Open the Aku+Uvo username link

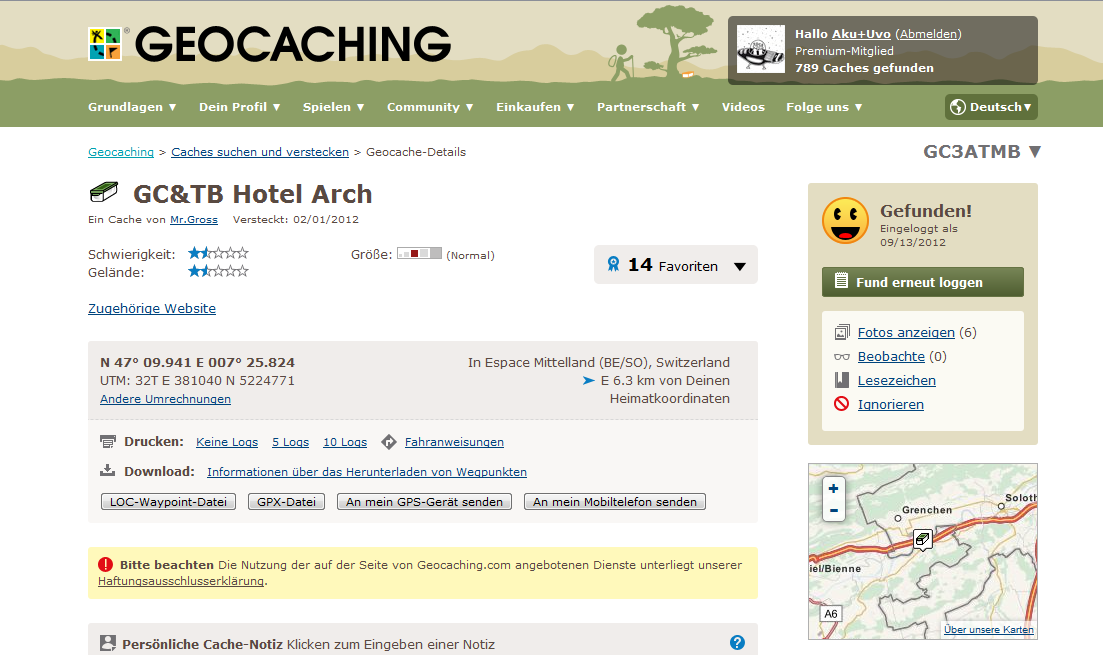pos(861,34)
